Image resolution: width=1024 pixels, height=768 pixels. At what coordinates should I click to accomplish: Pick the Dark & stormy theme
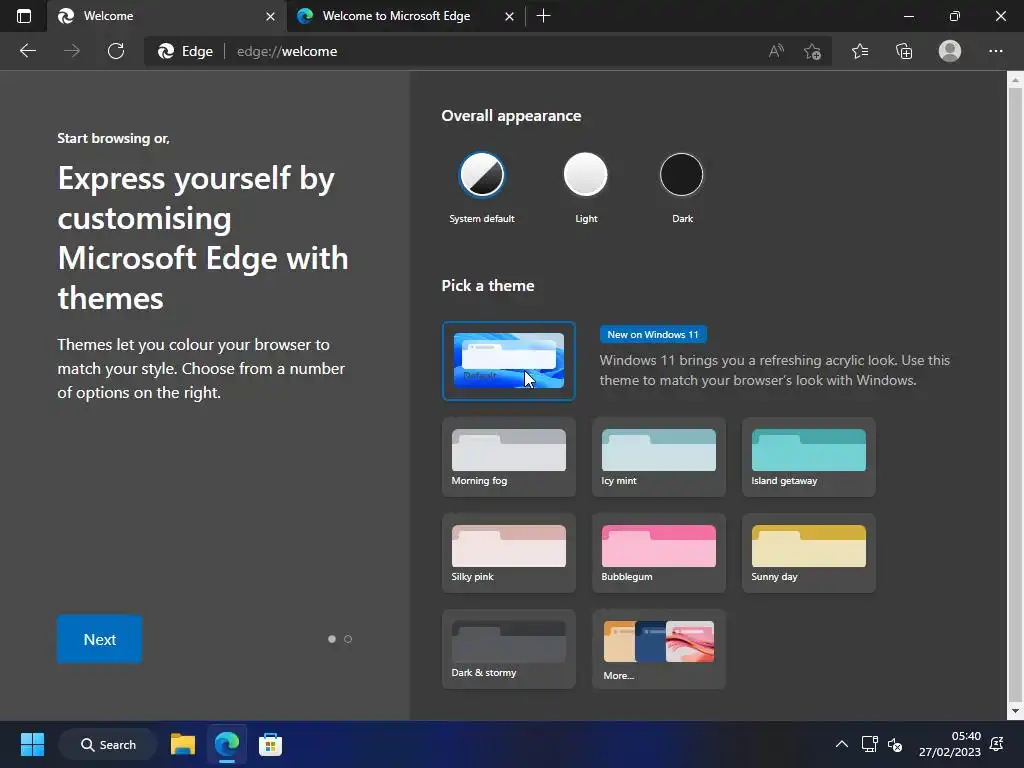(509, 649)
